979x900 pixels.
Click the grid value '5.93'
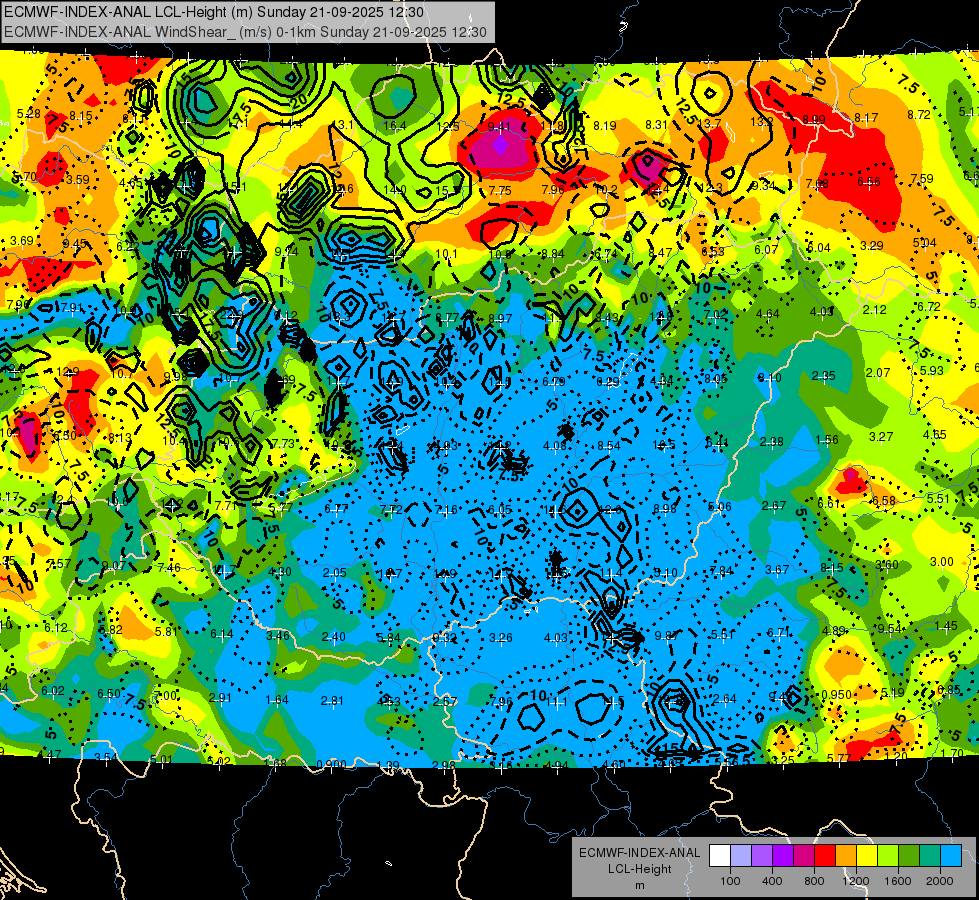pos(932,370)
